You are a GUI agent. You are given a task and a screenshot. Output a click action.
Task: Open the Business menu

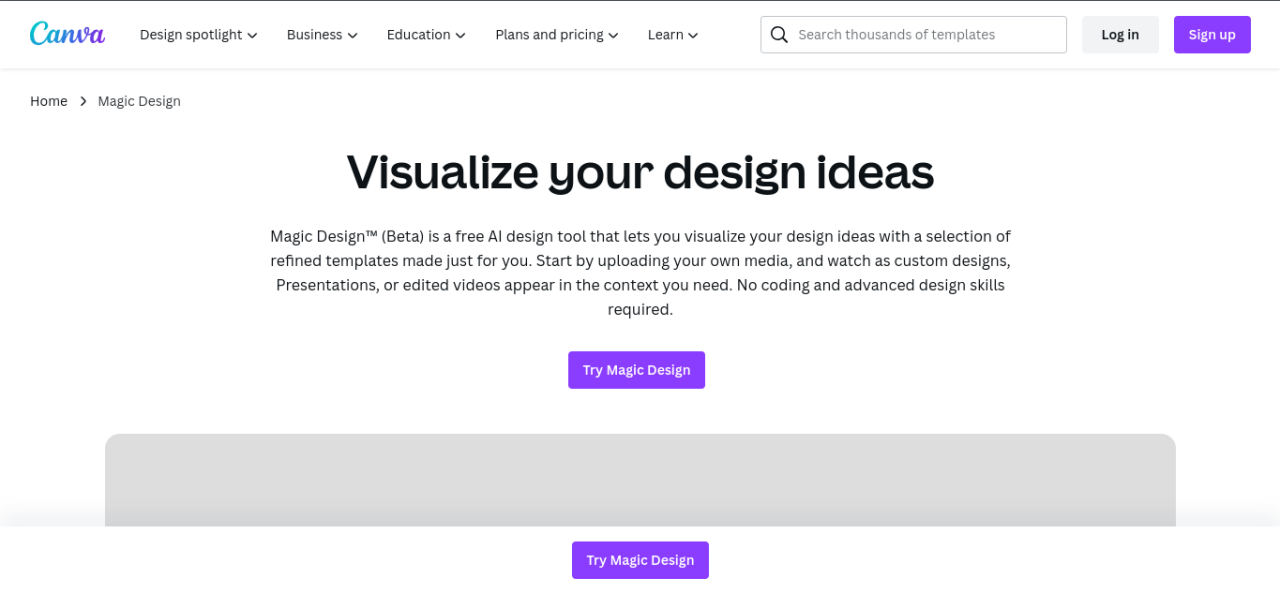pyautogui.click(x=322, y=35)
